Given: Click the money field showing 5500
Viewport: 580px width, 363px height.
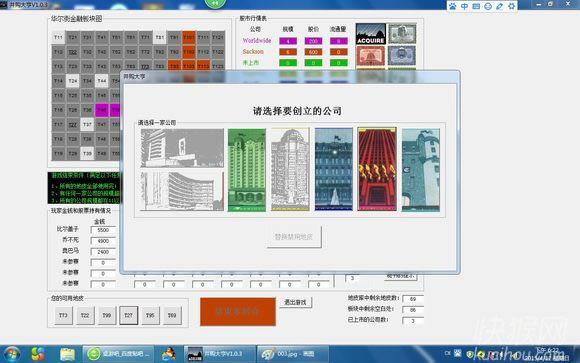Looking at the screenshot, I should 103,230.
